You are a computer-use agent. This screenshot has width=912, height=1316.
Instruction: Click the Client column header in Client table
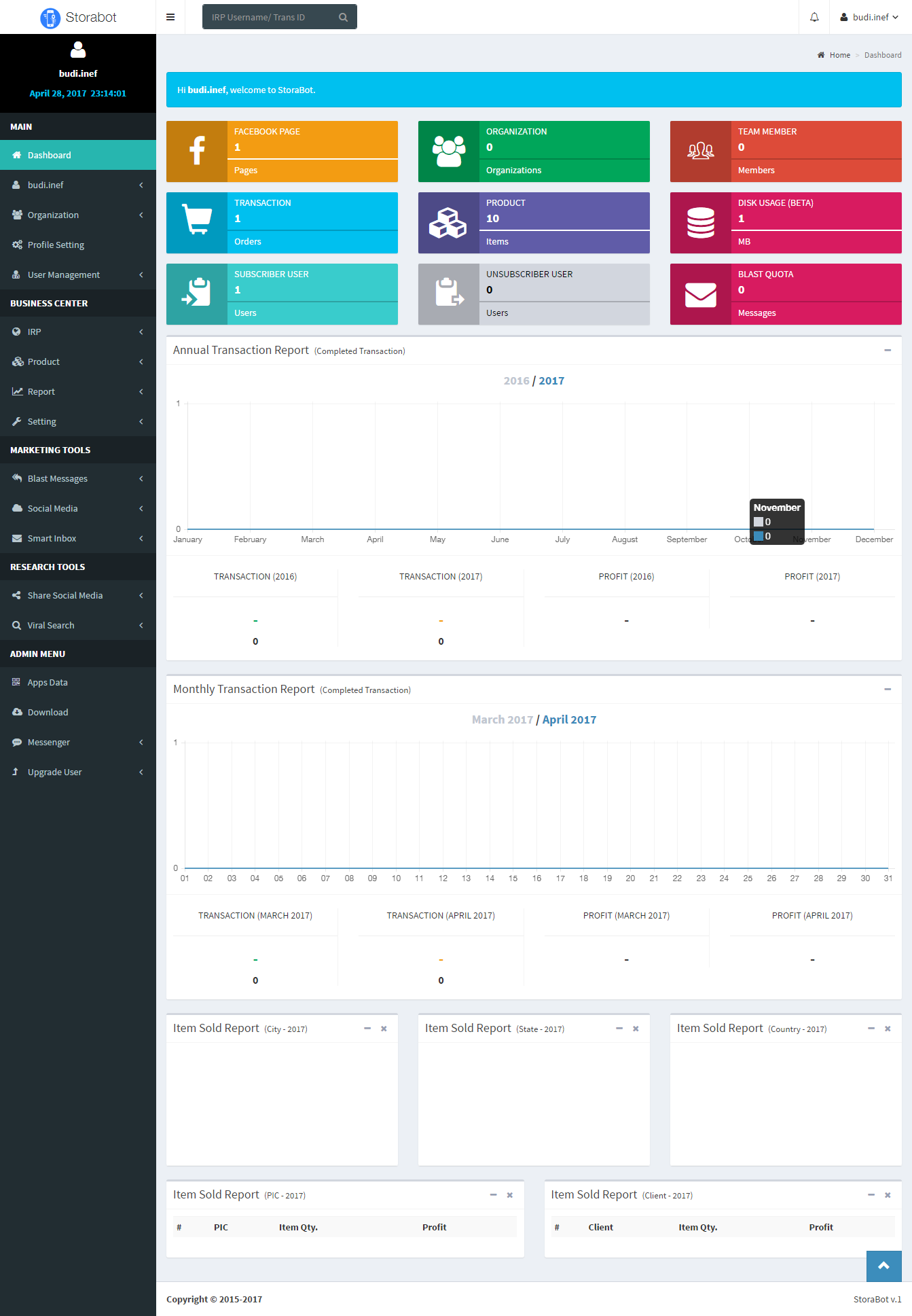(x=600, y=1227)
